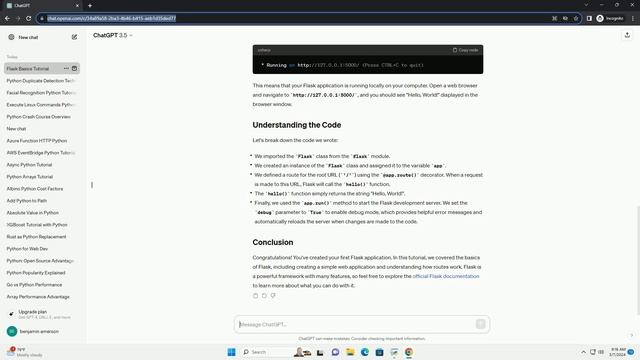Reload the page
This screenshot has height=360, width=640.
tap(29, 18)
